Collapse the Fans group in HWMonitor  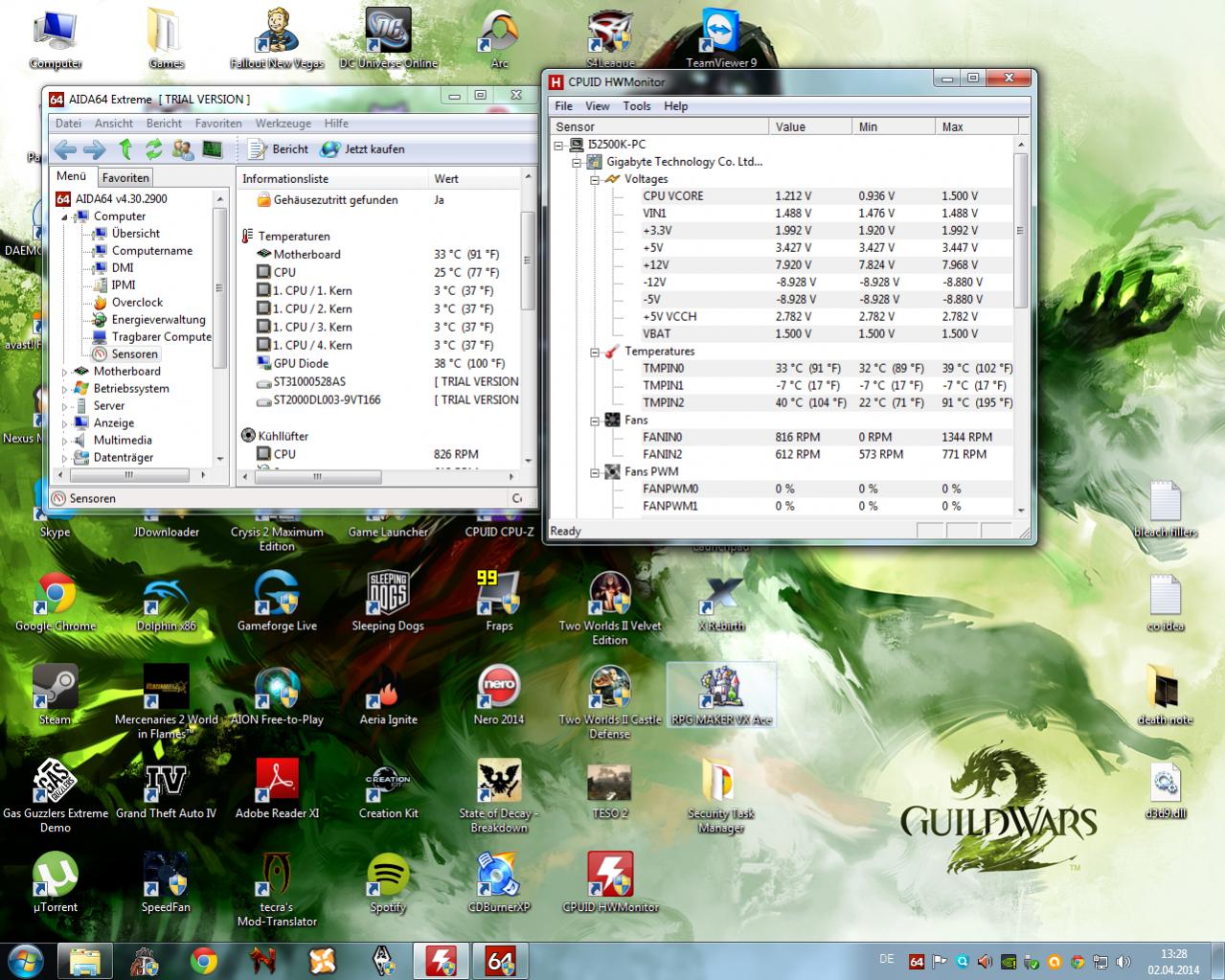(x=594, y=421)
